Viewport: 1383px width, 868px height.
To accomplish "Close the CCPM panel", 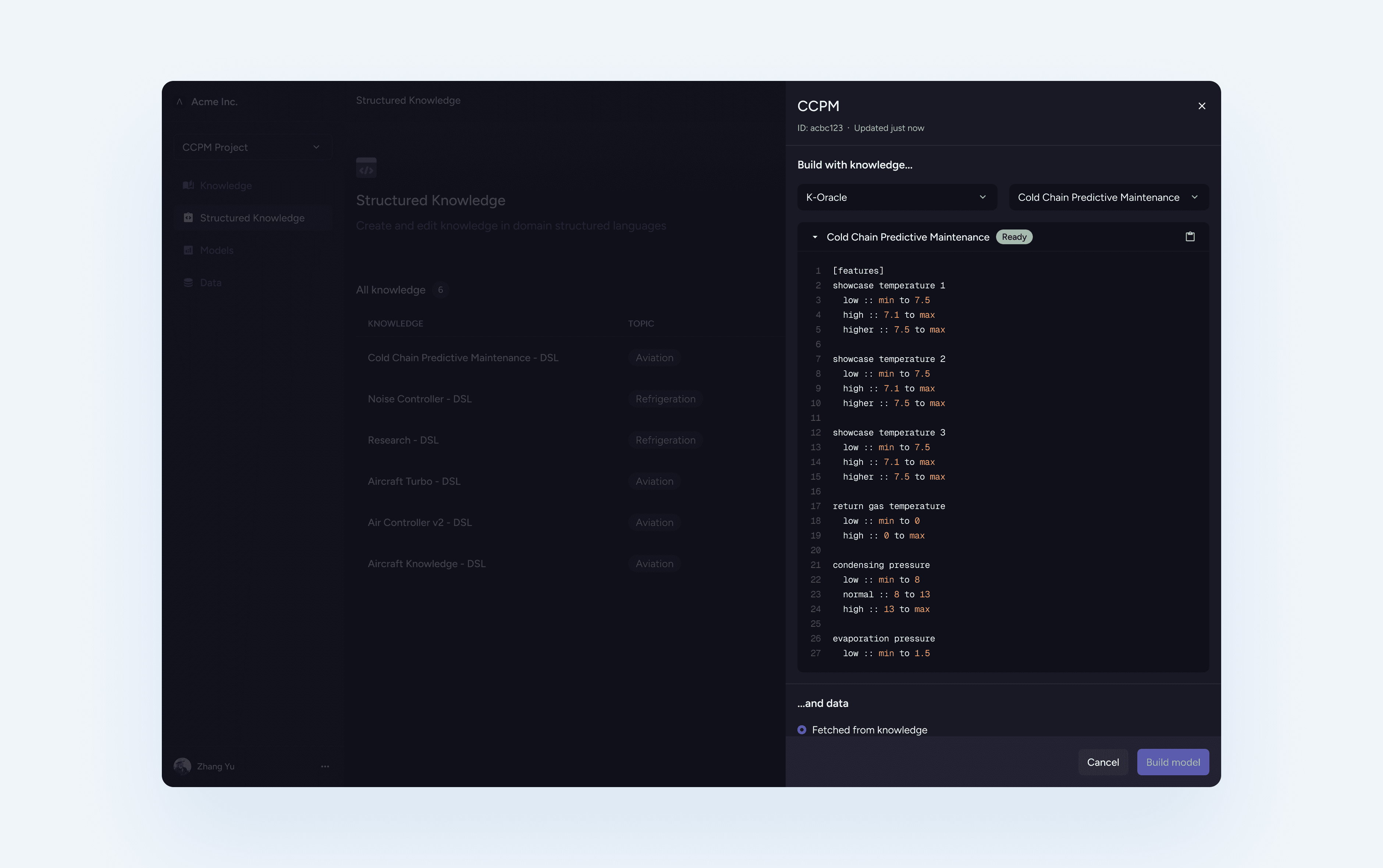I will tap(1202, 106).
